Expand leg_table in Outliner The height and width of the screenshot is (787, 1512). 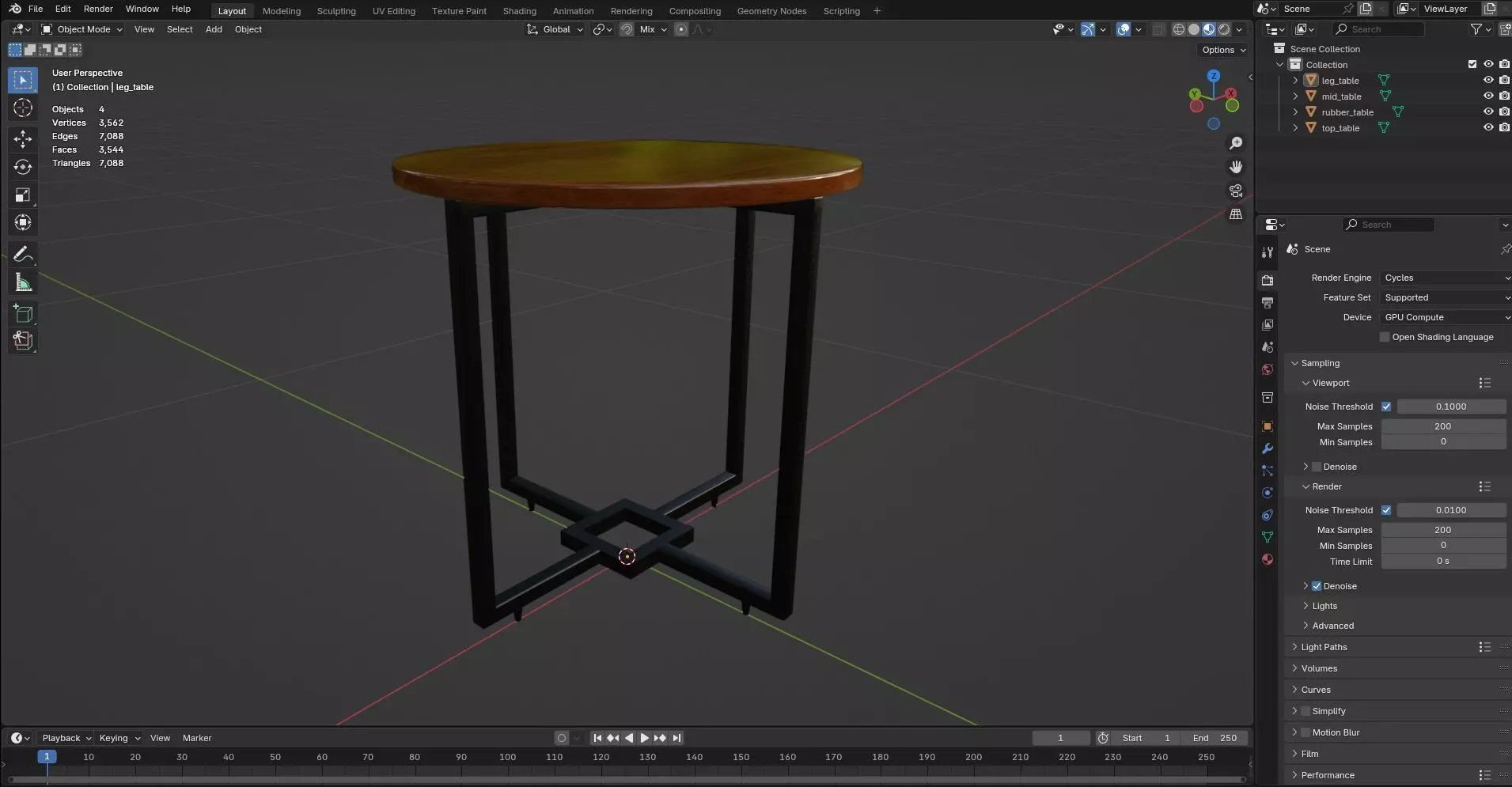1295,80
